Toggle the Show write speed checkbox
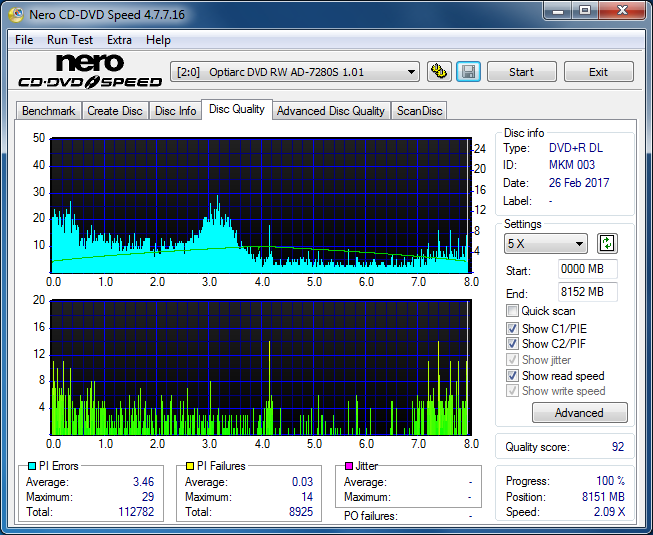 pyautogui.click(x=512, y=391)
